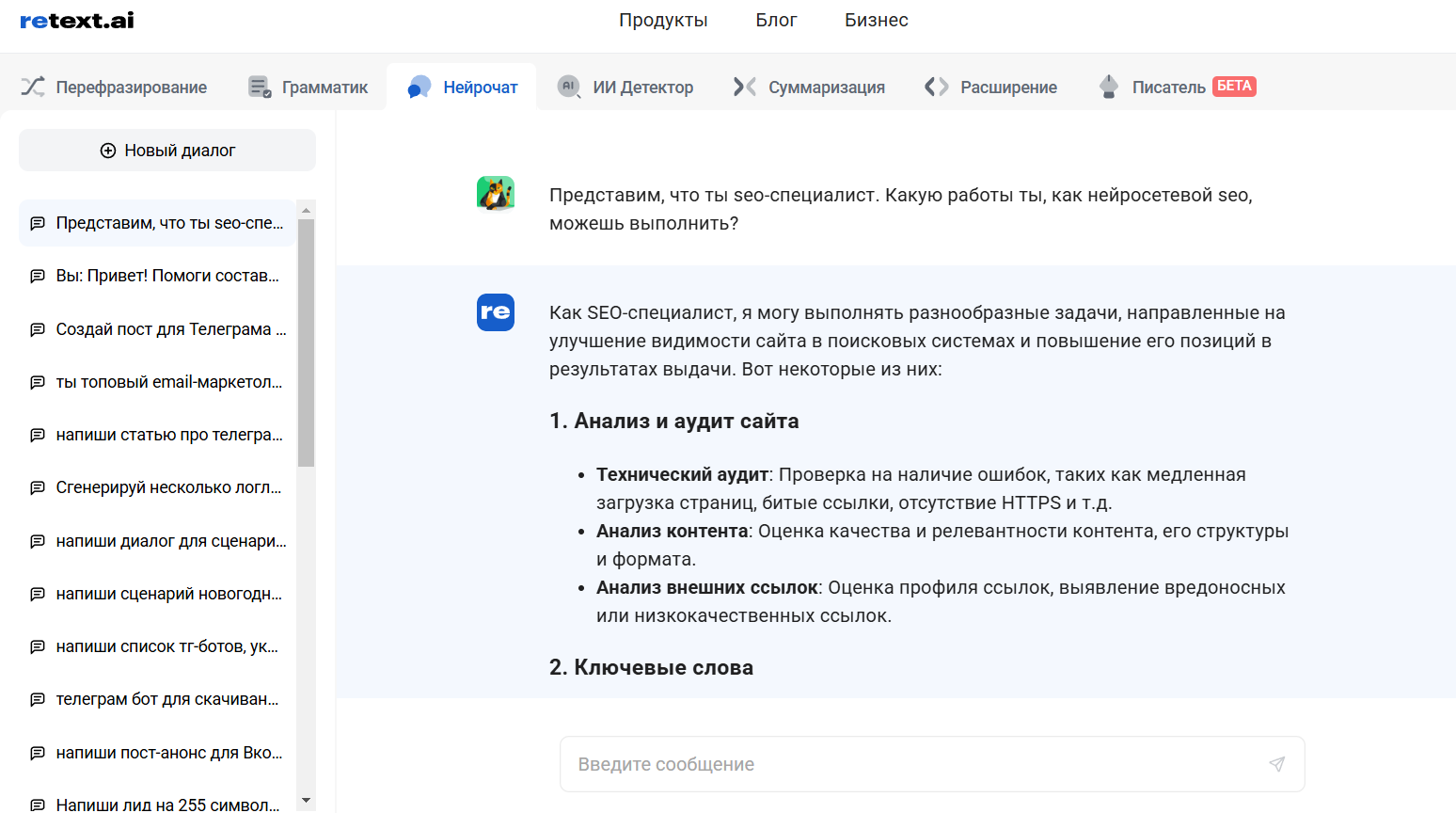Click the user avatar in chat

496,194
